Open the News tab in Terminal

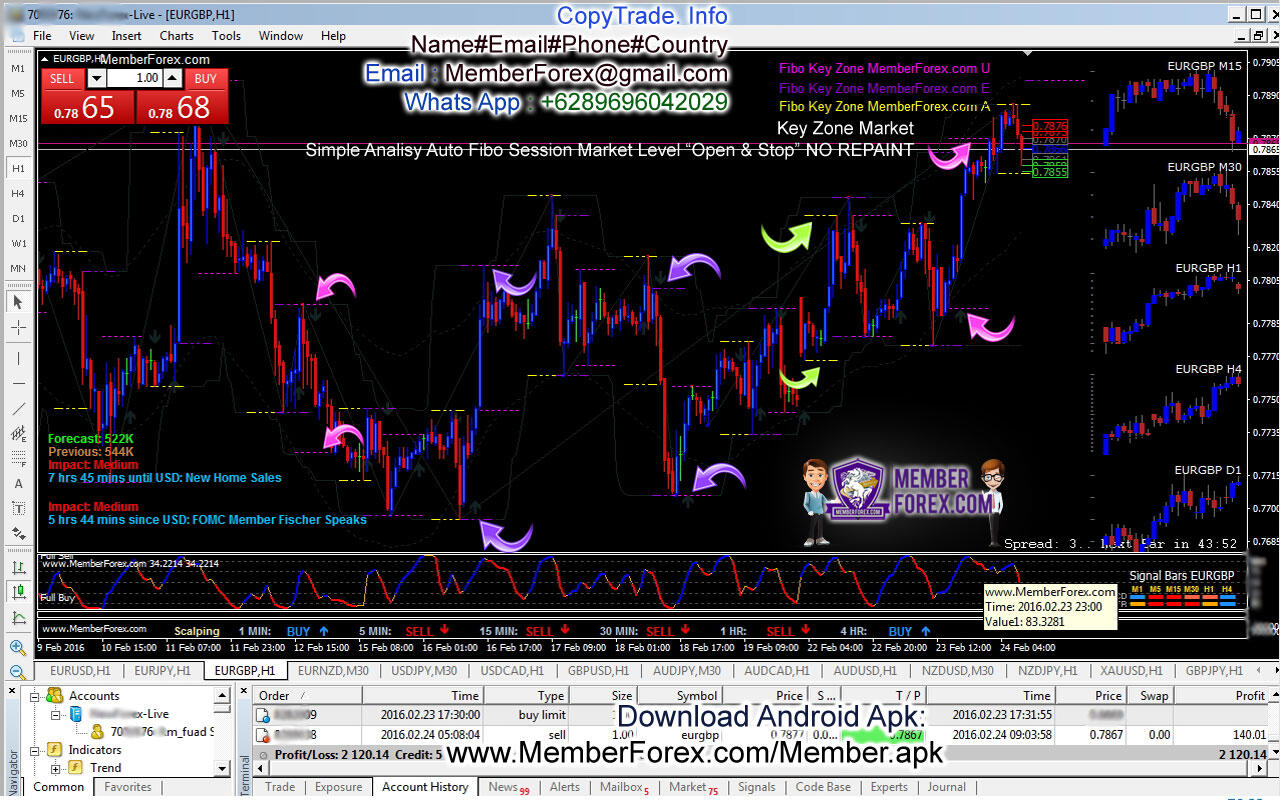point(508,787)
